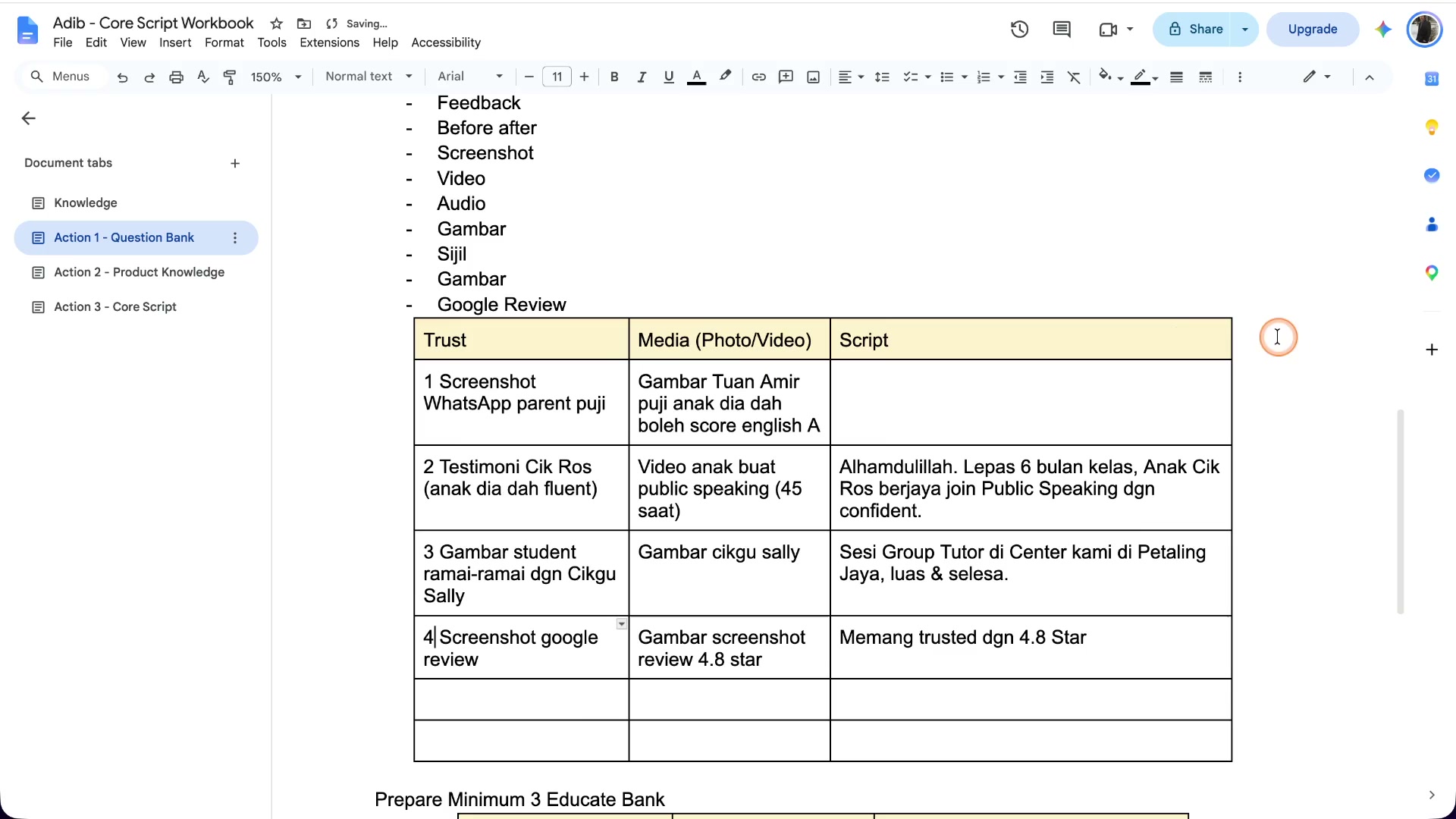This screenshot has width=1456, height=819.
Task: Expand the Arial font dropdown
Action: 470,77
